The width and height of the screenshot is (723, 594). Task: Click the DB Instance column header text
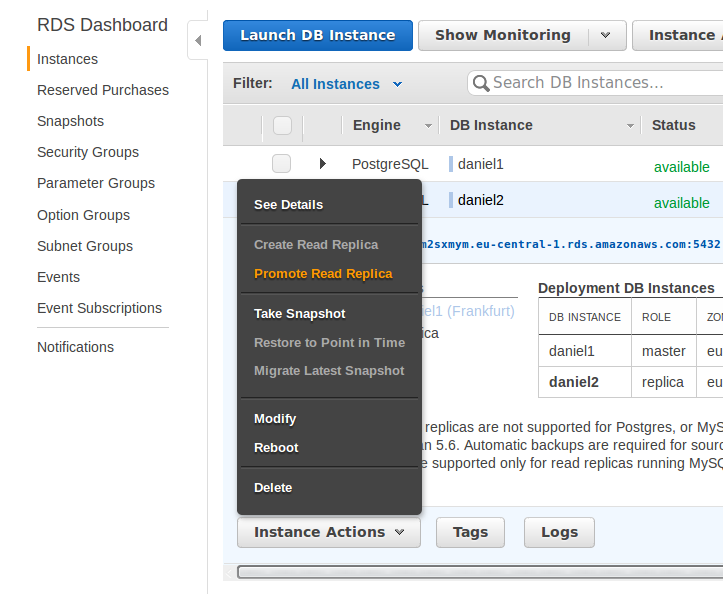pos(491,125)
